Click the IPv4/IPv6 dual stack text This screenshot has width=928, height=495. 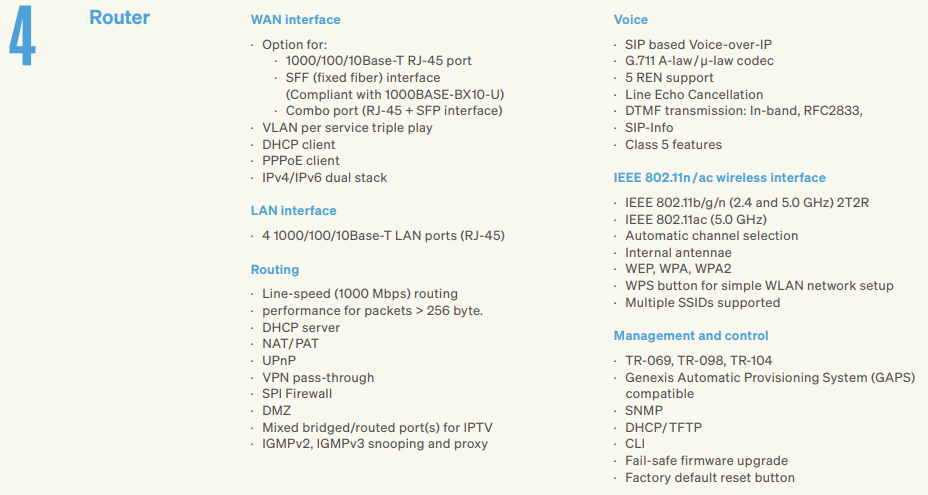(324, 178)
